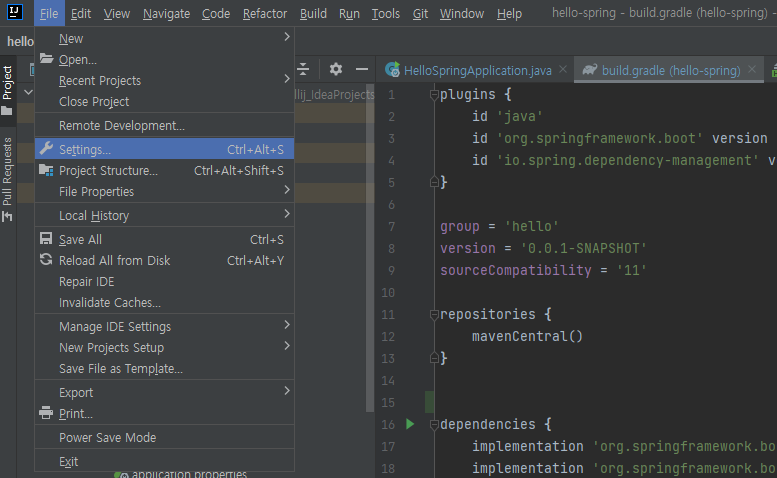Open the Tools menu

pyautogui.click(x=386, y=13)
